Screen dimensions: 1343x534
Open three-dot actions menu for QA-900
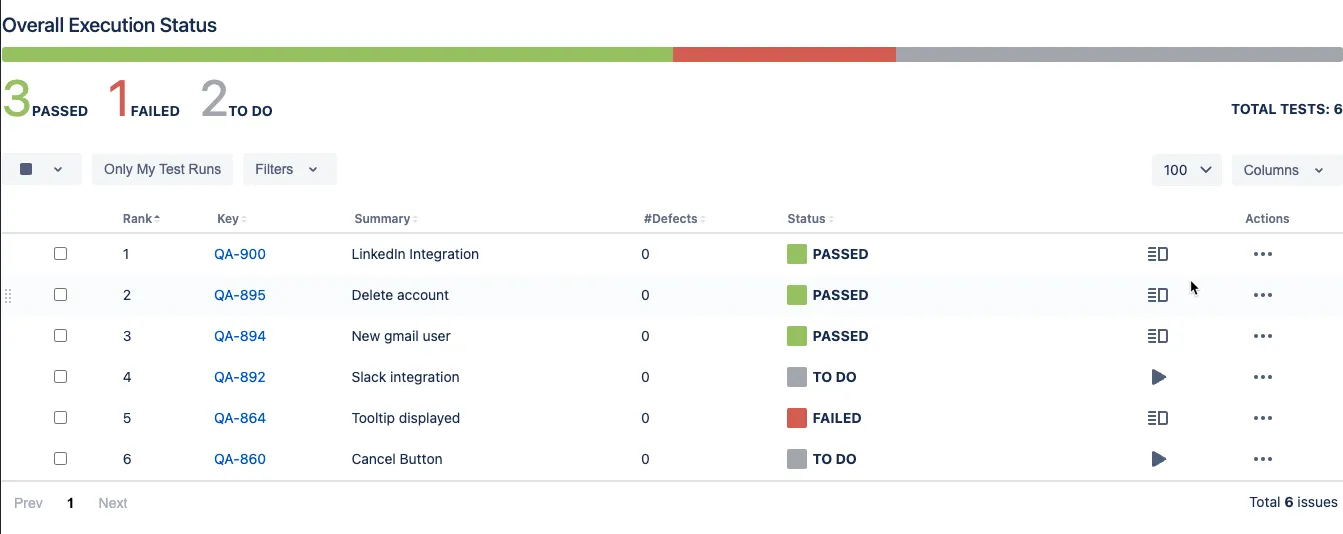click(1263, 254)
